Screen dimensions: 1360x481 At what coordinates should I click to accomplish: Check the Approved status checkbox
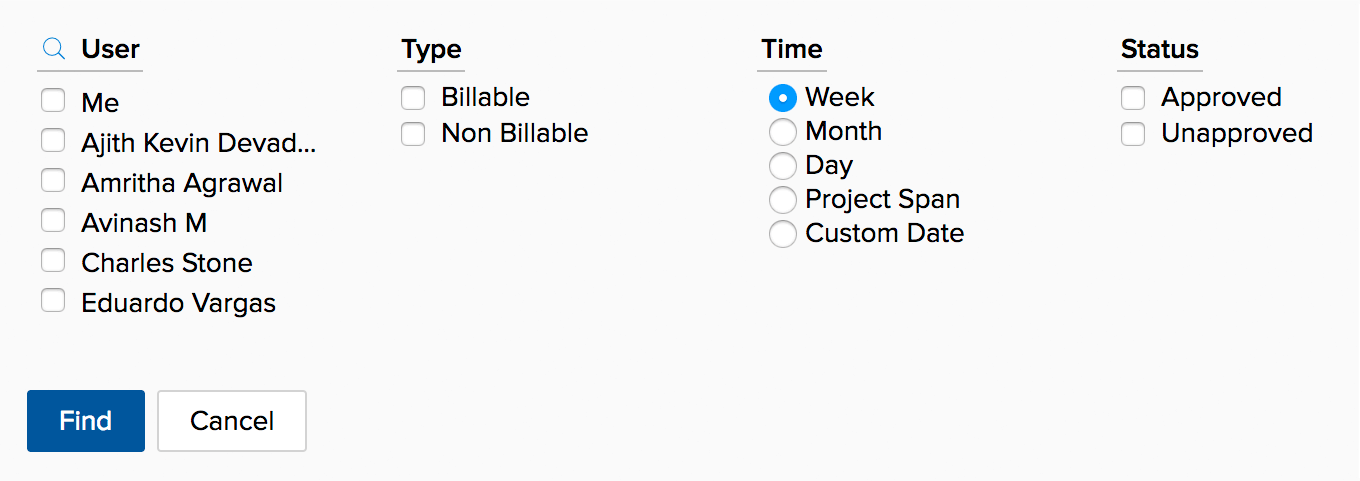click(1133, 98)
